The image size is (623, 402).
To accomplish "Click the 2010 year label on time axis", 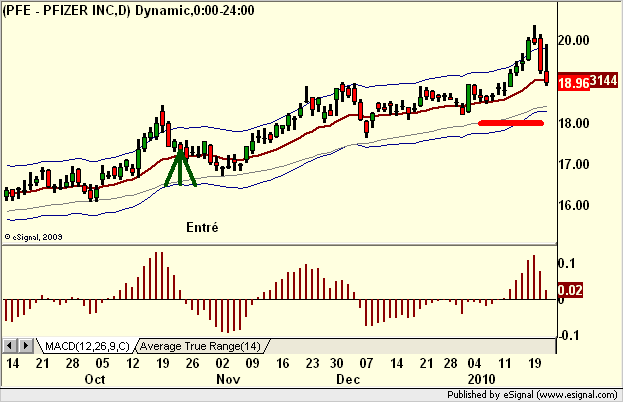I will tap(482, 379).
